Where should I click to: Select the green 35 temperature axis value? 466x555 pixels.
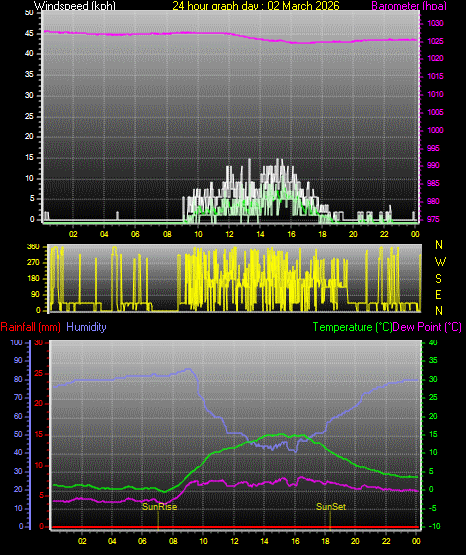433,361
